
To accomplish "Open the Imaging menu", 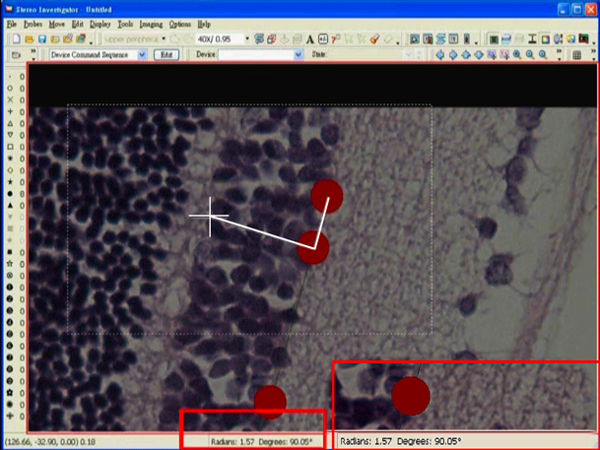I will click(151, 23).
